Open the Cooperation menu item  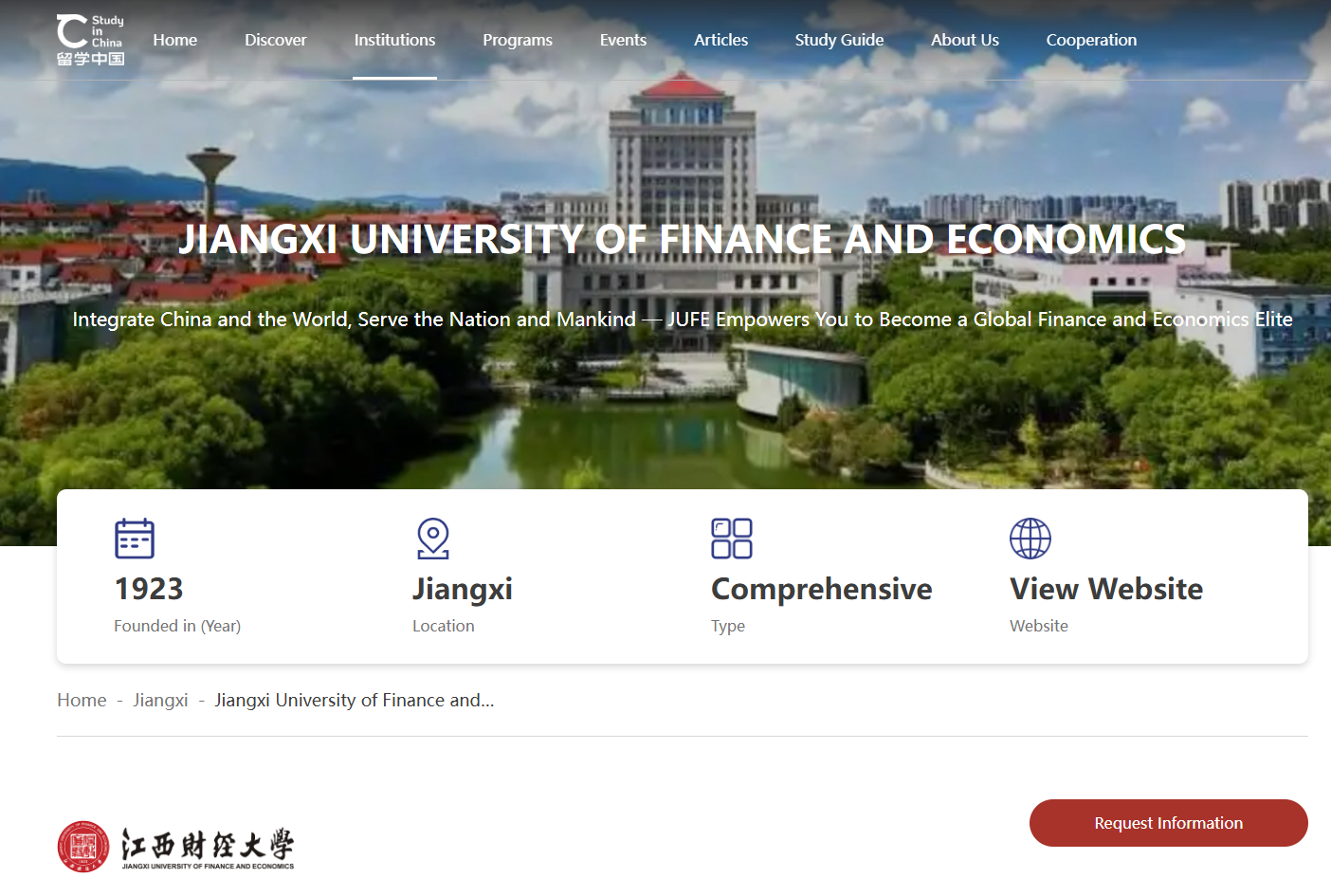point(1091,40)
